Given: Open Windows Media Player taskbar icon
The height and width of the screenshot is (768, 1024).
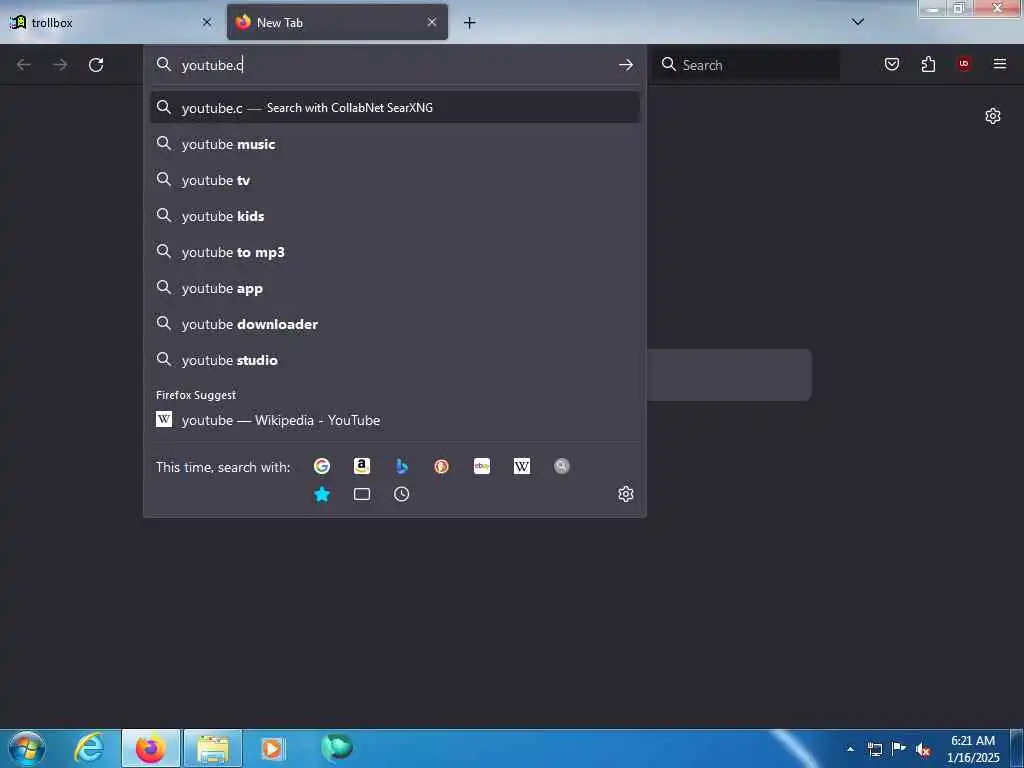Looking at the screenshot, I should pos(272,748).
